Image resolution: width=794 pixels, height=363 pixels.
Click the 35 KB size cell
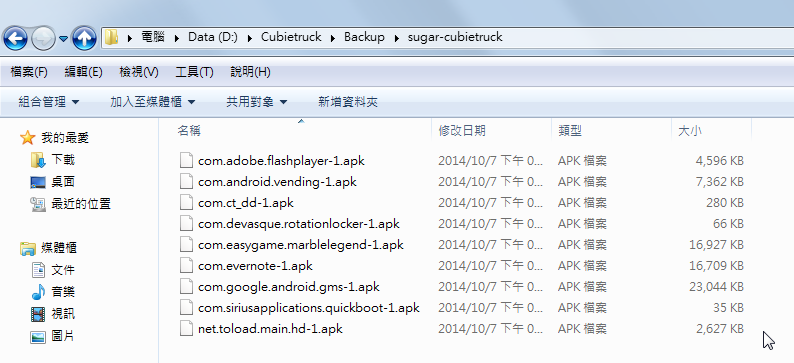click(727, 308)
